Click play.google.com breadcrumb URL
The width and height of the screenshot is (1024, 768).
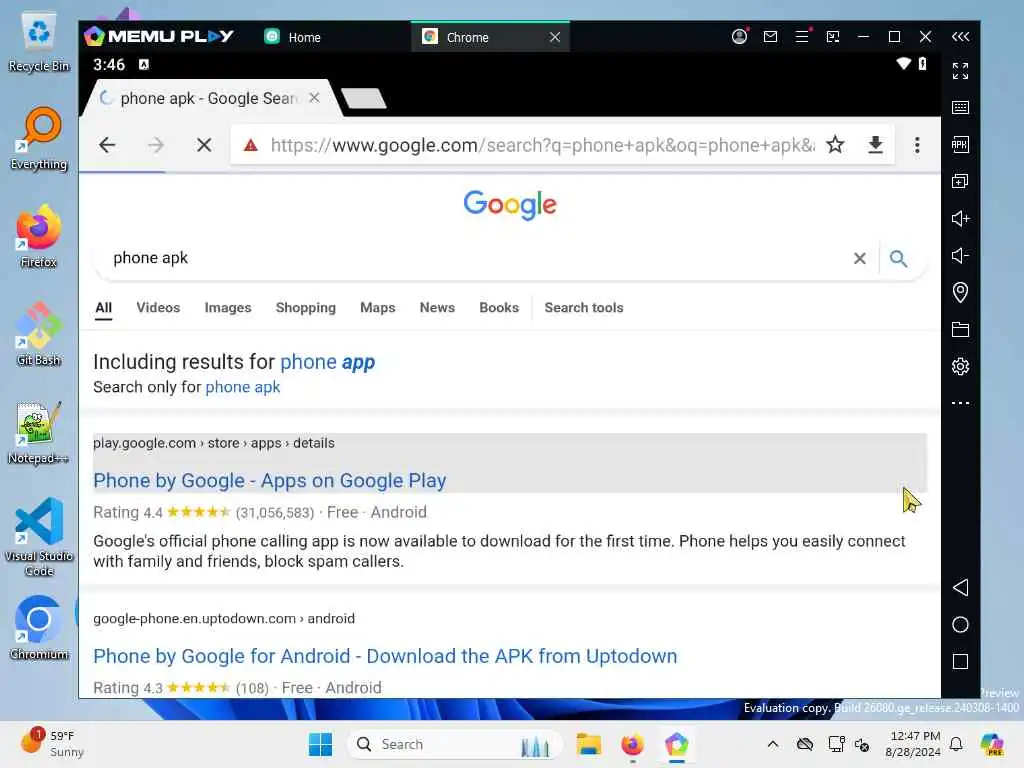[x=214, y=443]
